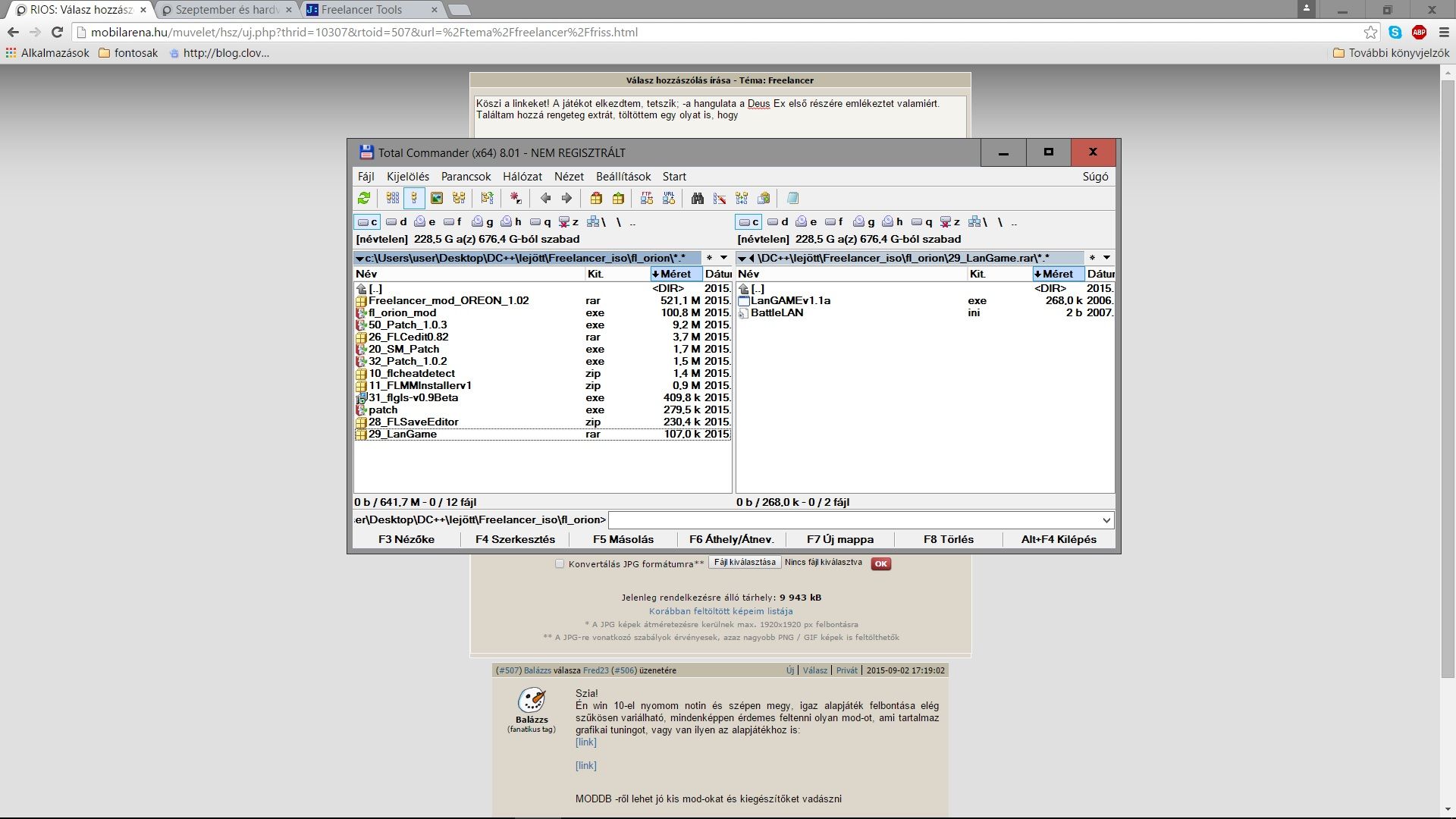Open the notepad icon in toolbar
Viewport: 1456px width, 819px height.
[792, 198]
